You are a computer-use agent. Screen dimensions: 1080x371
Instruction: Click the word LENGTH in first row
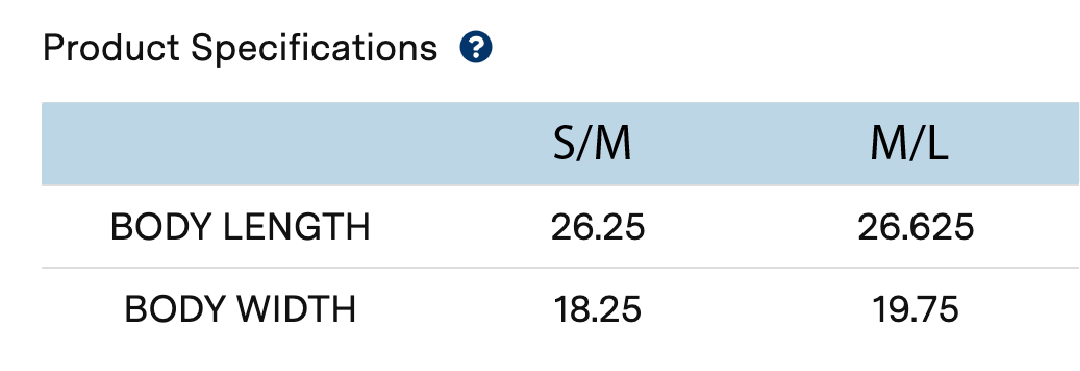click(x=298, y=227)
